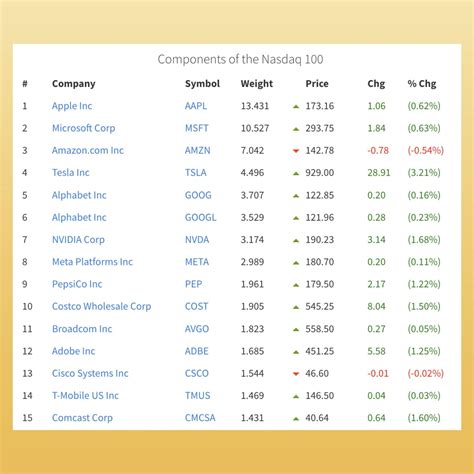The height and width of the screenshot is (474, 474).
Task: Click the up arrow next to NVIDIA's price 190.23
Action: pos(296,240)
